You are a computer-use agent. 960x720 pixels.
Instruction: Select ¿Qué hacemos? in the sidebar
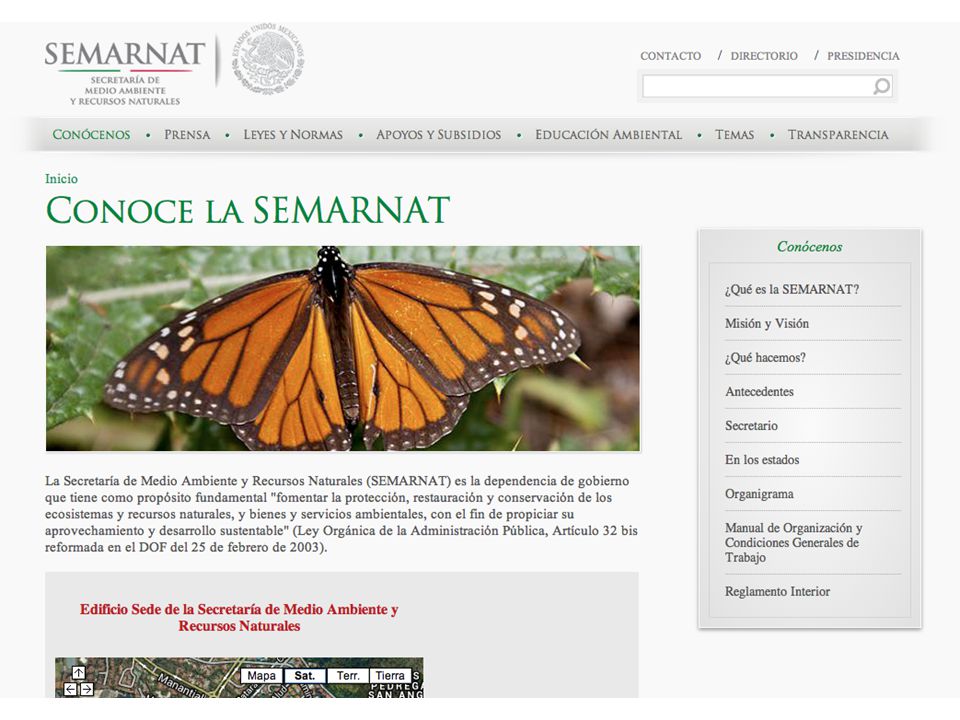[x=765, y=358]
